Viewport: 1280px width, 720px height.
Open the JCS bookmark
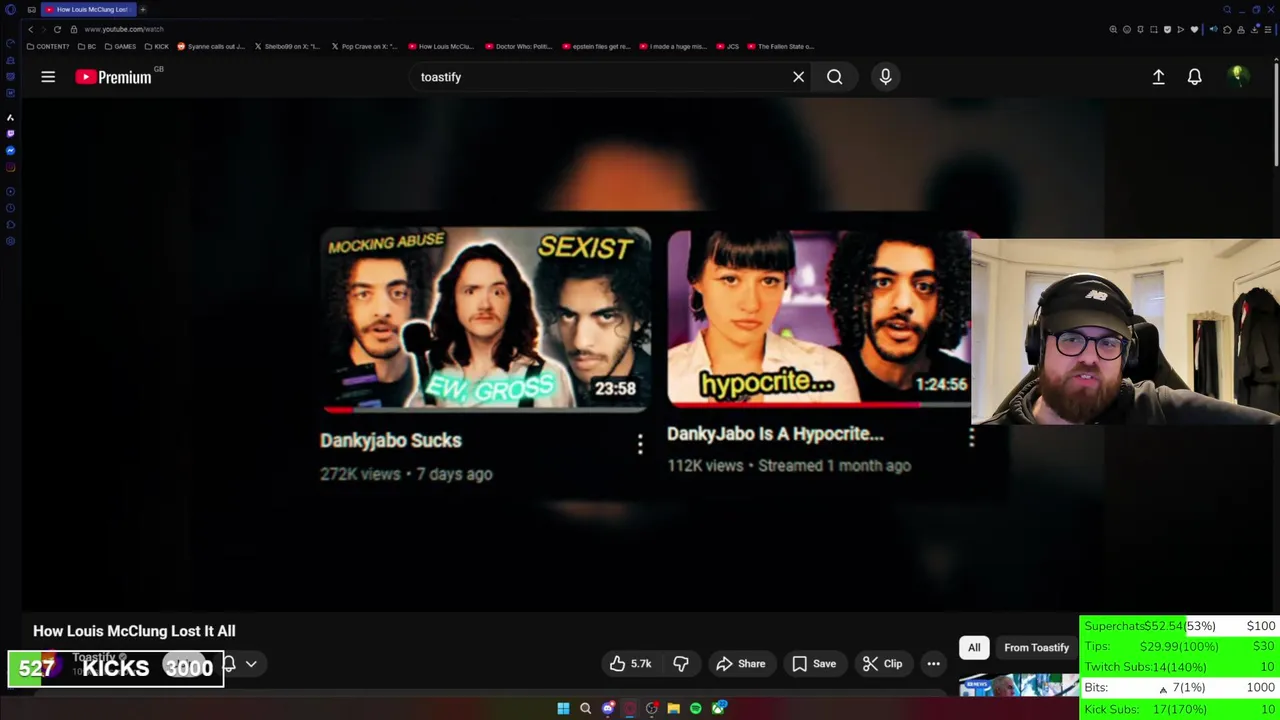point(728,46)
